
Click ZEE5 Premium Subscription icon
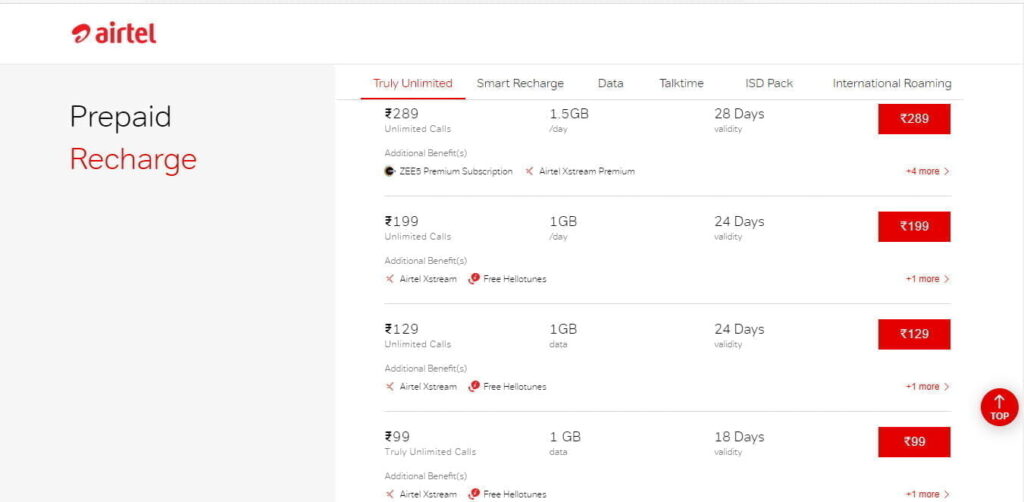click(x=389, y=171)
